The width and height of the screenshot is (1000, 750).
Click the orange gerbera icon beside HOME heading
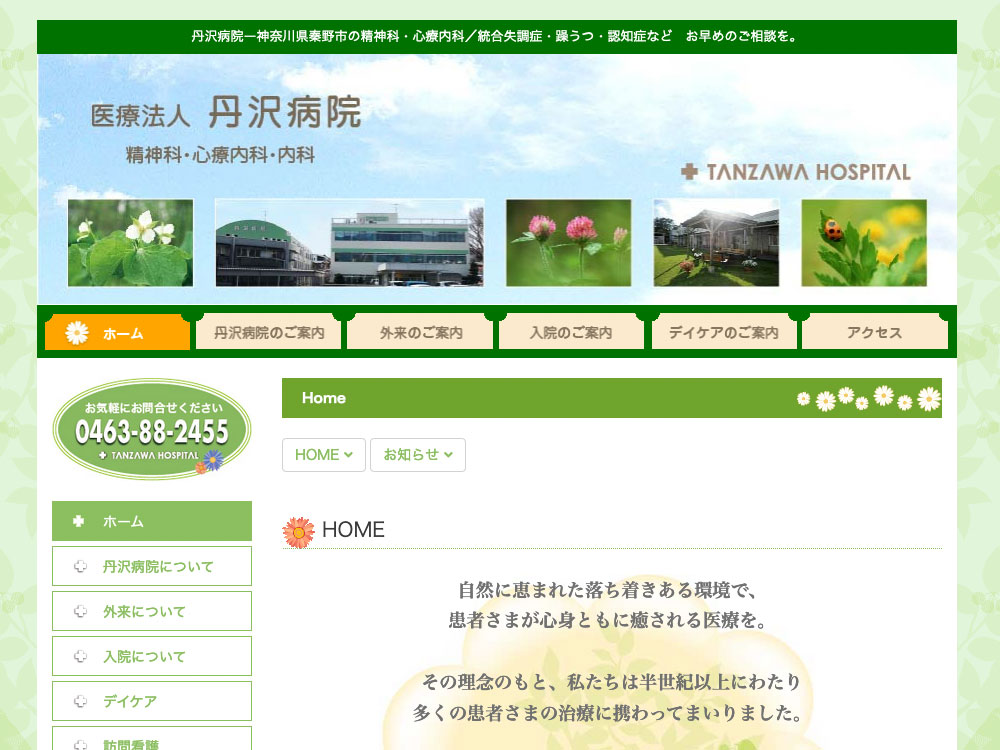point(298,533)
